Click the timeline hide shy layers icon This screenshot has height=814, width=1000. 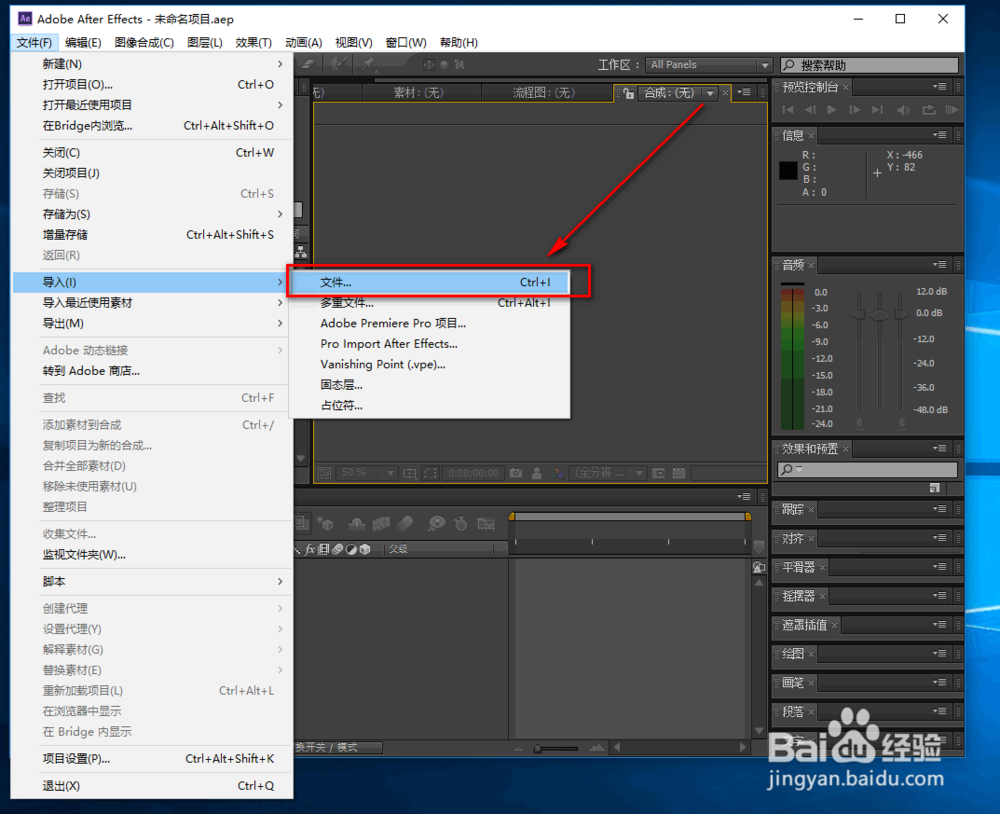pyautogui.click(x=357, y=524)
